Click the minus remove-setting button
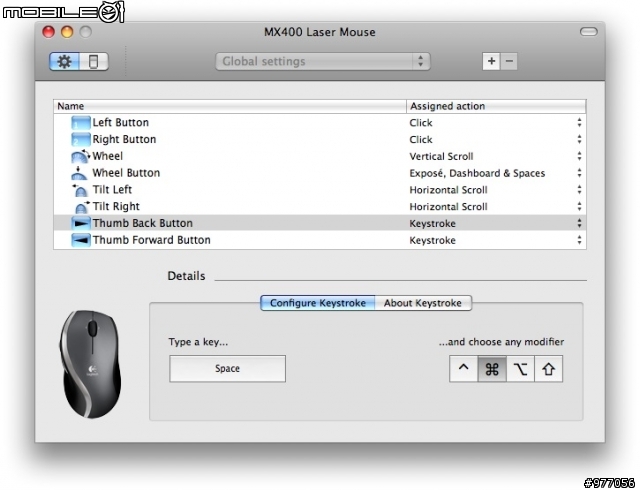Viewport: 640px width, 491px height. coord(509,61)
